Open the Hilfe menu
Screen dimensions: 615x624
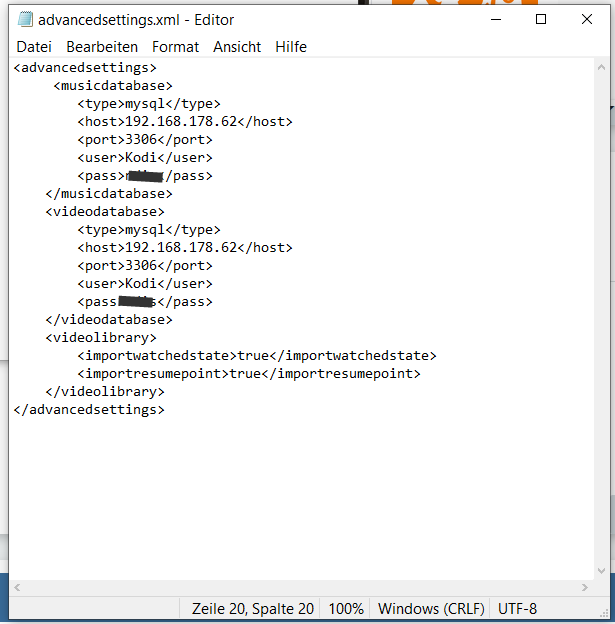291,47
